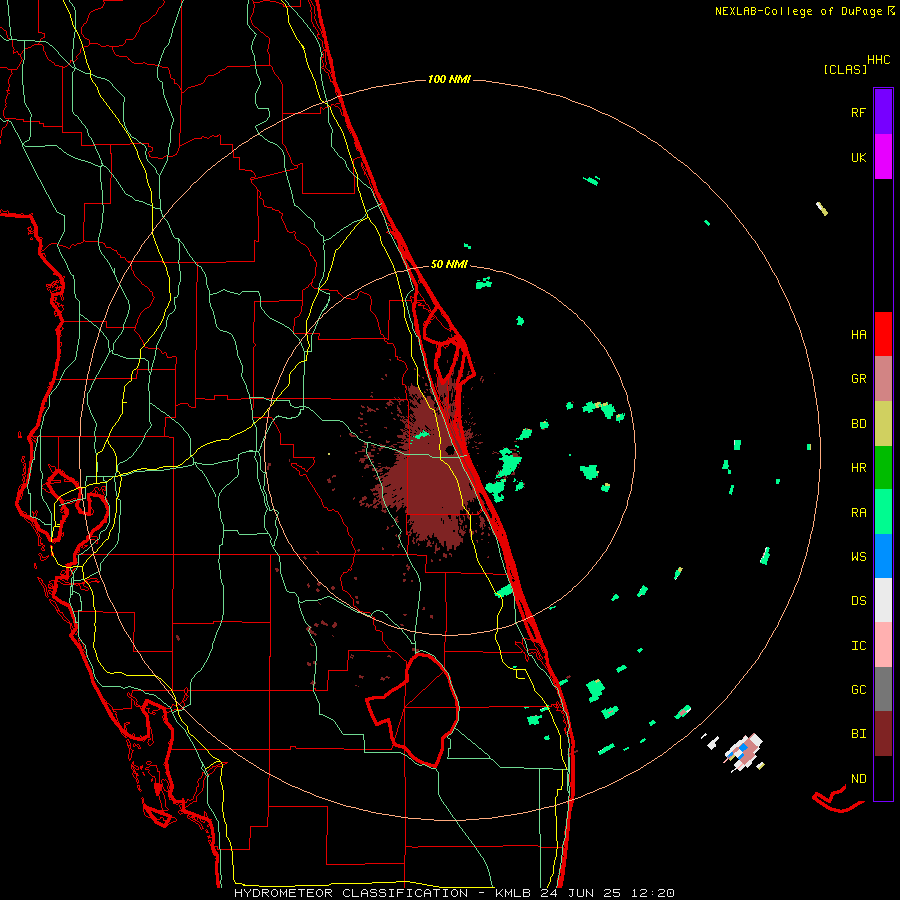
Task: Click the 'BD' legend label
Action: (x=858, y=424)
